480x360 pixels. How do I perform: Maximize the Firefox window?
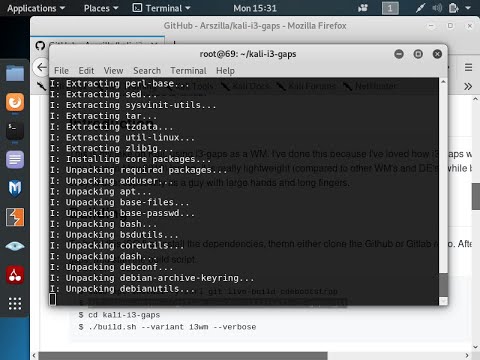pos(450,26)
